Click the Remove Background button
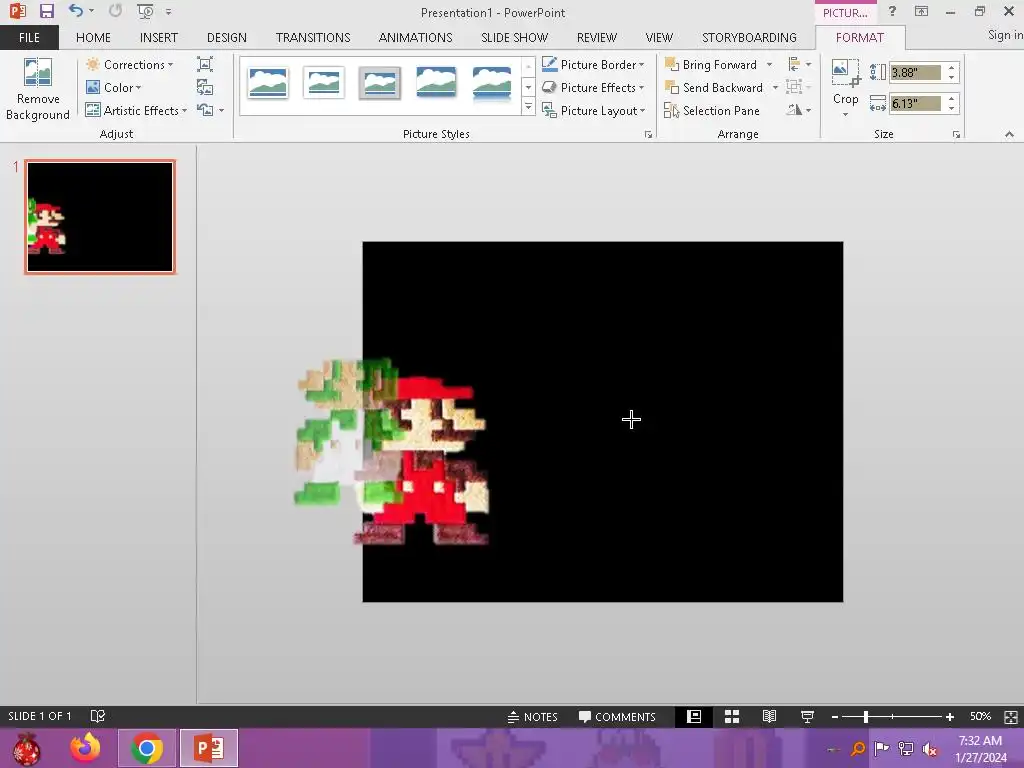 point(38,89)
